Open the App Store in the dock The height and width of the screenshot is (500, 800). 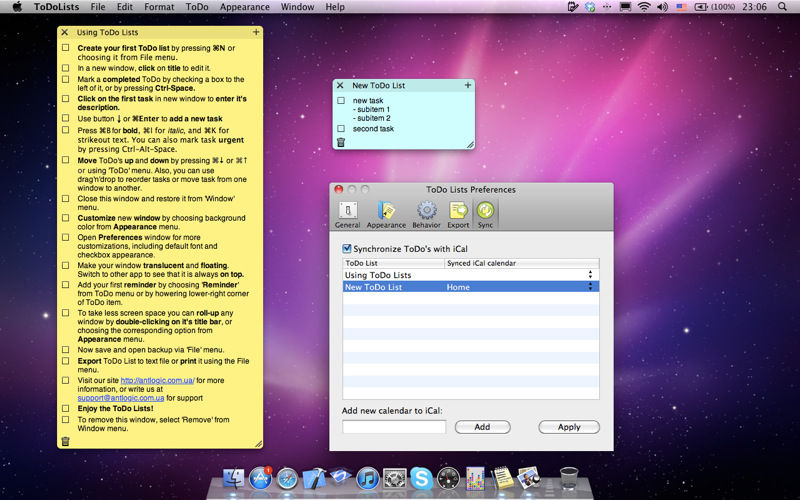tap(261, 479)
